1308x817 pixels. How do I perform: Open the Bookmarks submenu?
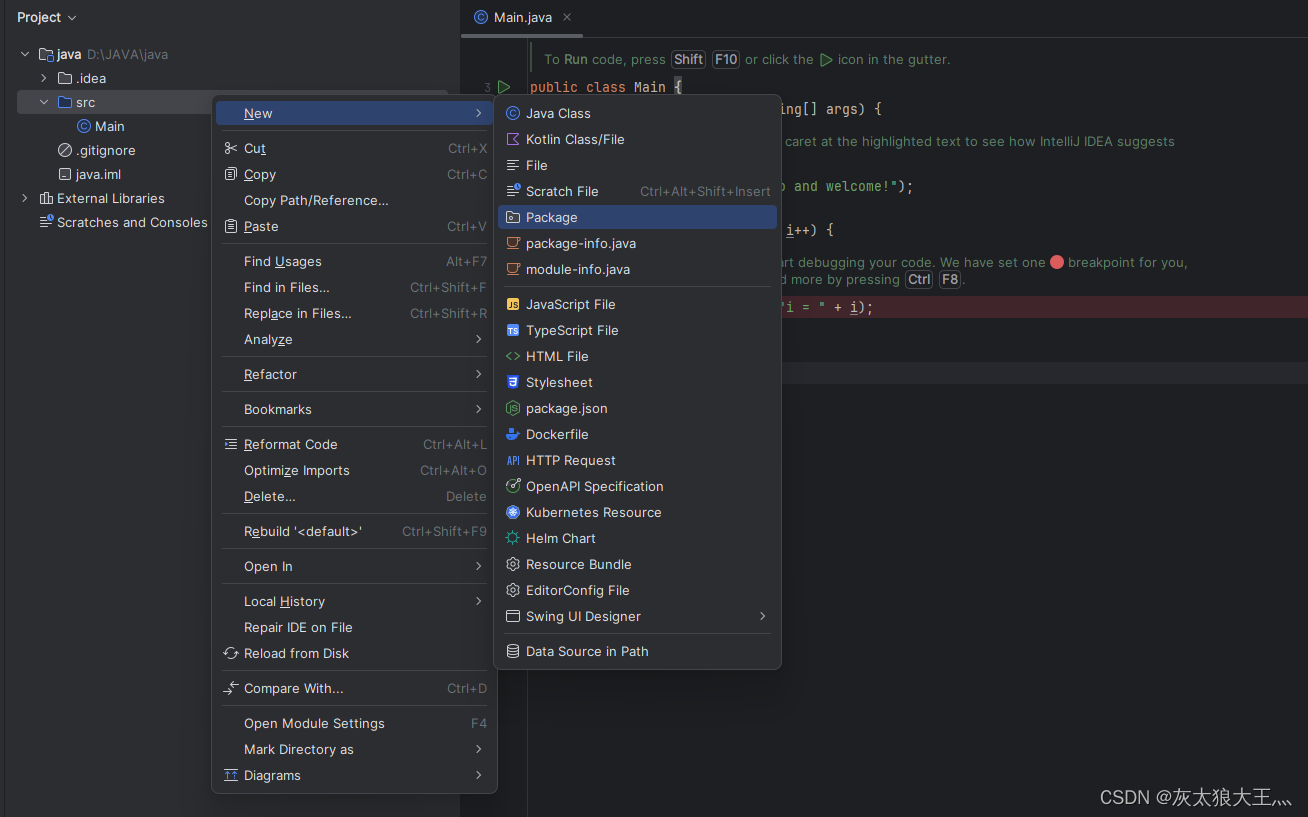[355, 409]
